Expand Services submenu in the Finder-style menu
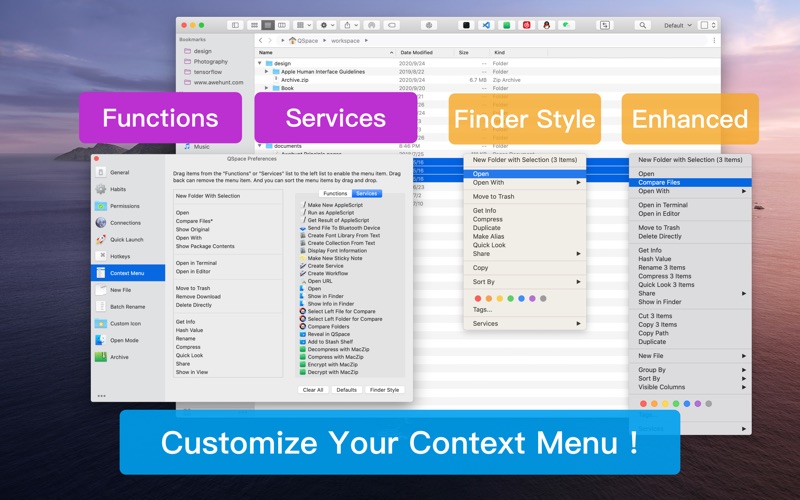Image resolution: width=800 pixels, height=500 pixels. [x=524, y=323]
